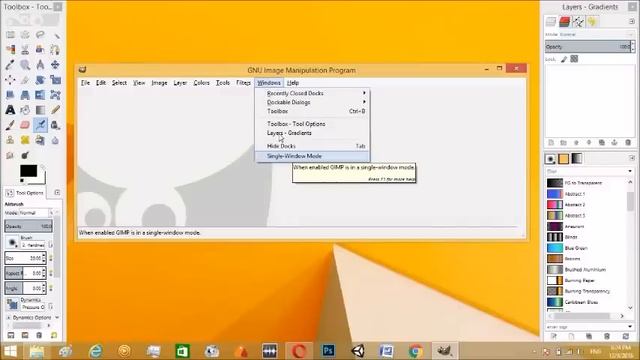
Task: Expand the Dynamics Options section
Action: tap(8, 317)
